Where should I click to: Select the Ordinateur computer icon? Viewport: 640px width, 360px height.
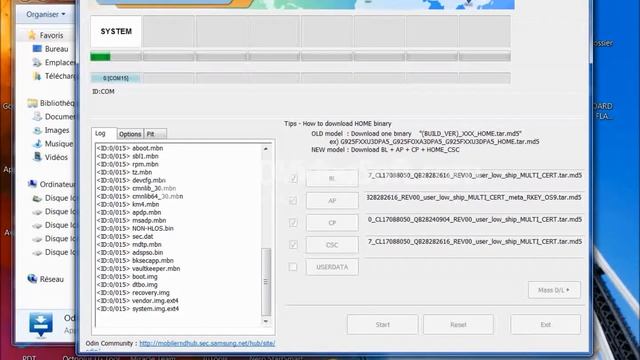click(x=32, y=184)
